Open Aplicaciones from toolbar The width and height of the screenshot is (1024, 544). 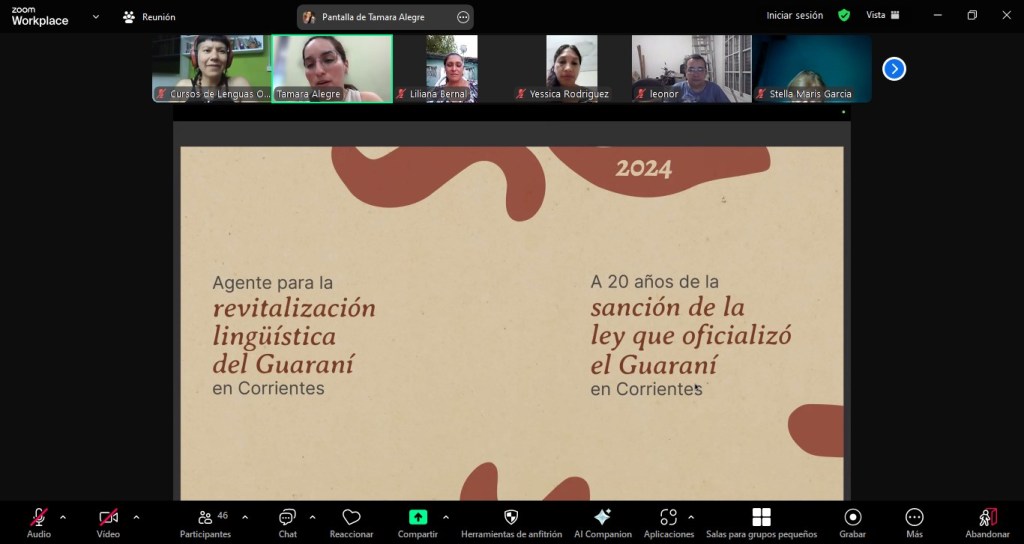click(x=668, y=518)
